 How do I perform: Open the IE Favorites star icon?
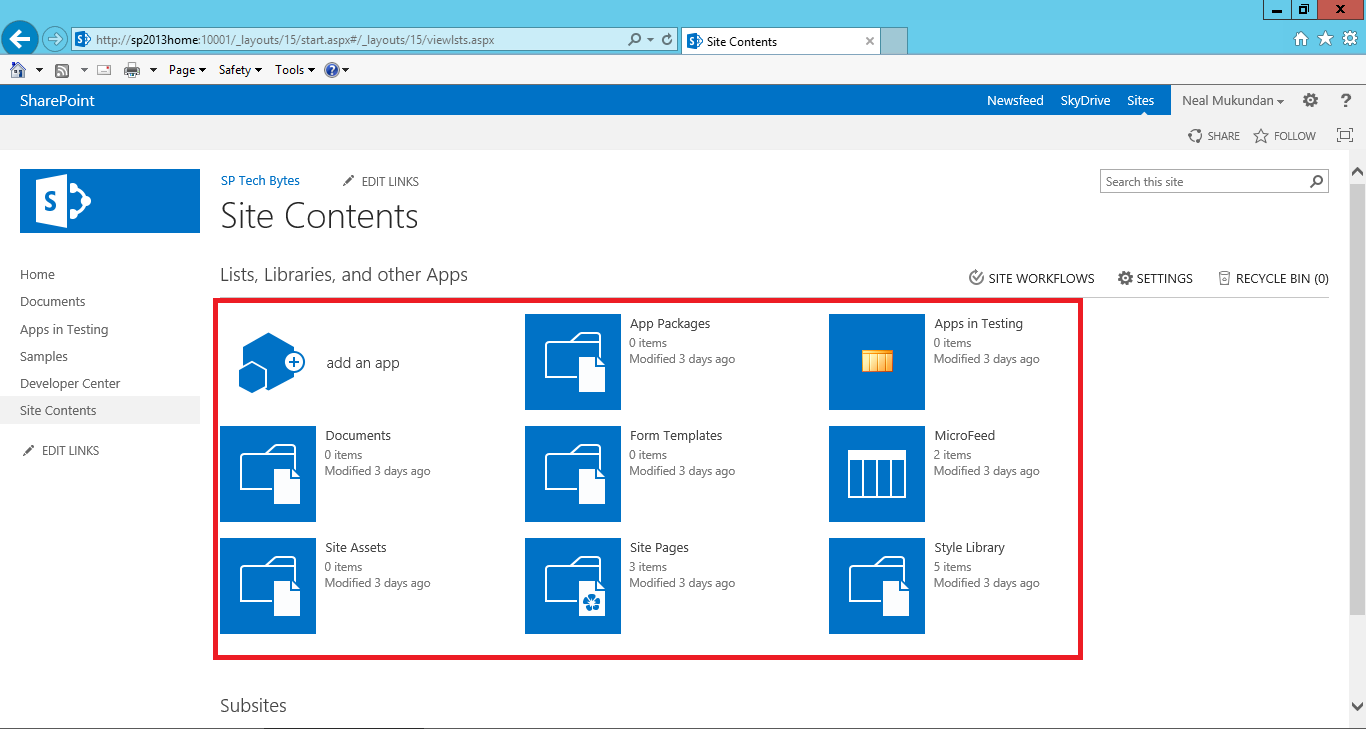pyautogui.click(x=1325, y=39)
